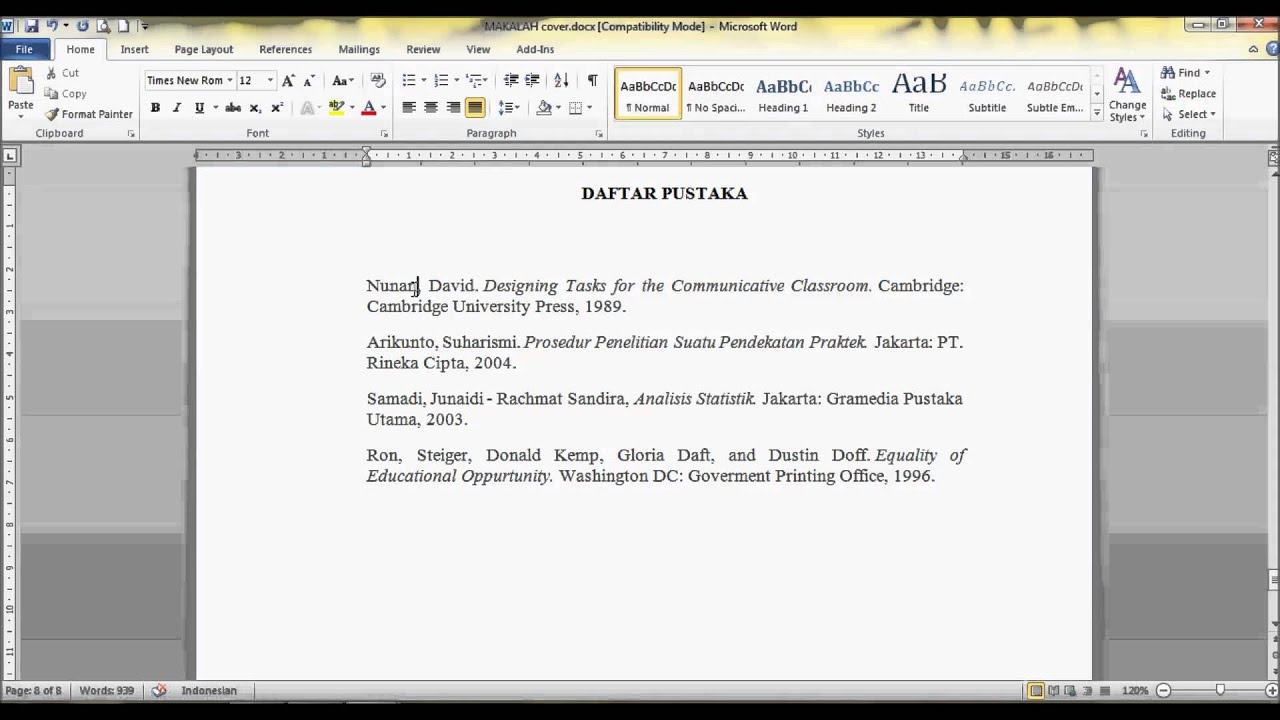Click the Find binoculars button

click(x=1186, y=73)
